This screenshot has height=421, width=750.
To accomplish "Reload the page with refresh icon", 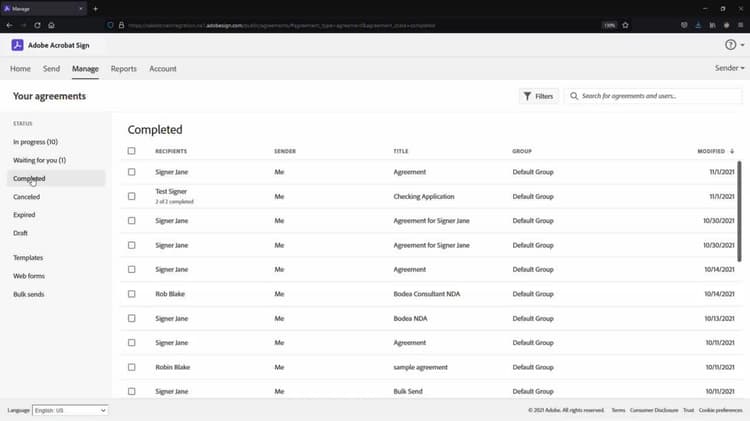I will [x=37, y=25].
